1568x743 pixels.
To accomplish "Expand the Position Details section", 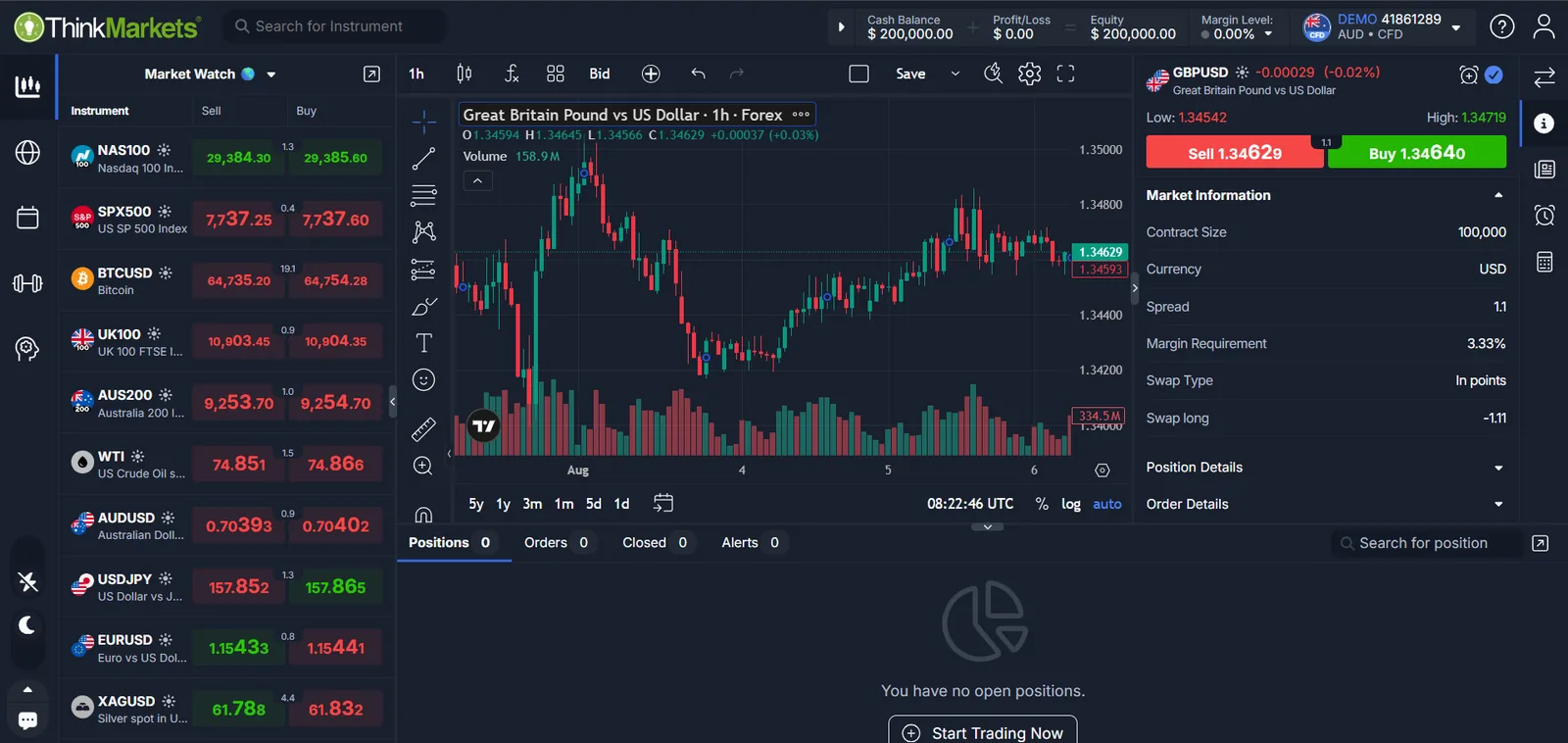I will pyautogui.click(x=1498, y=468).
